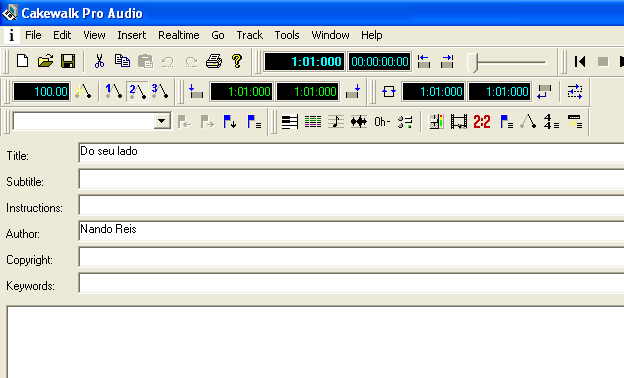The image size is (624, 378).
Task: Click the Undo arrow icon
Action: [168, 61]
